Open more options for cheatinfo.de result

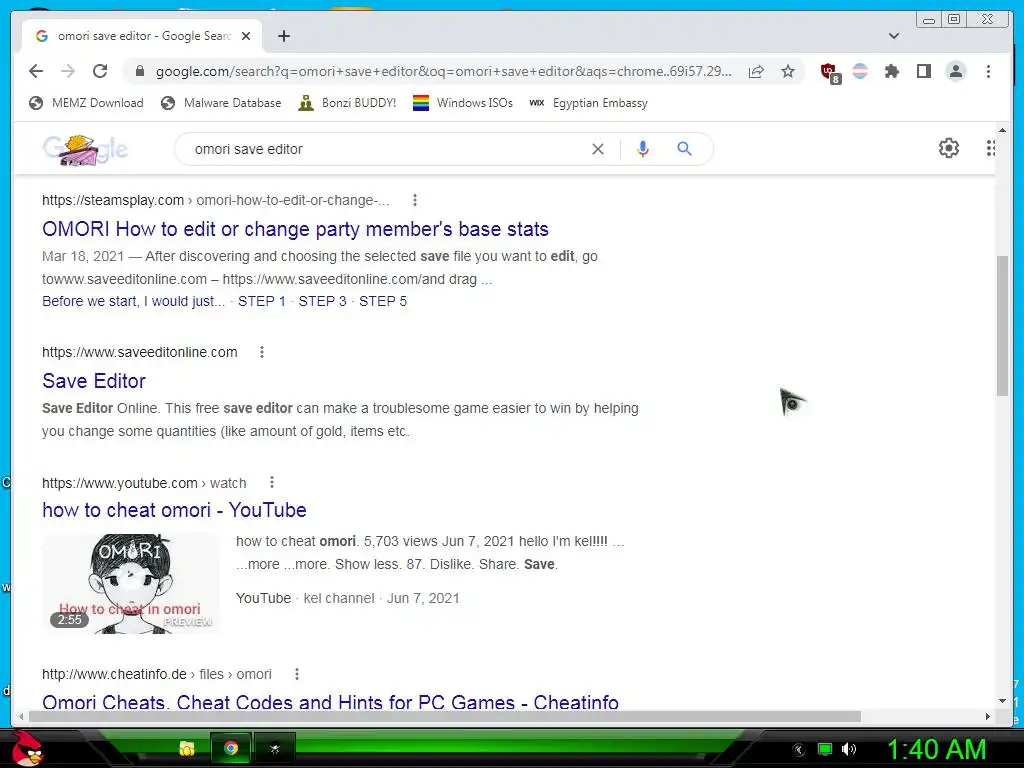point(296,674)
